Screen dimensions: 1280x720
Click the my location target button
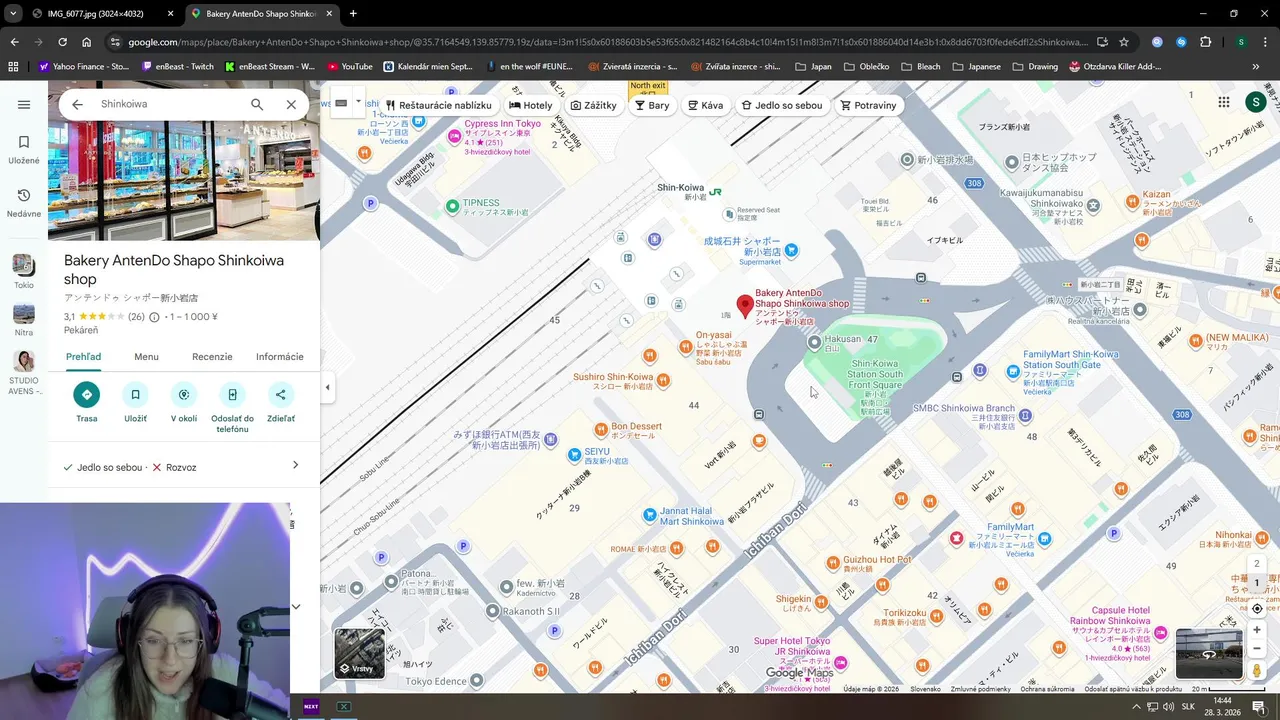click(1257, 608)
